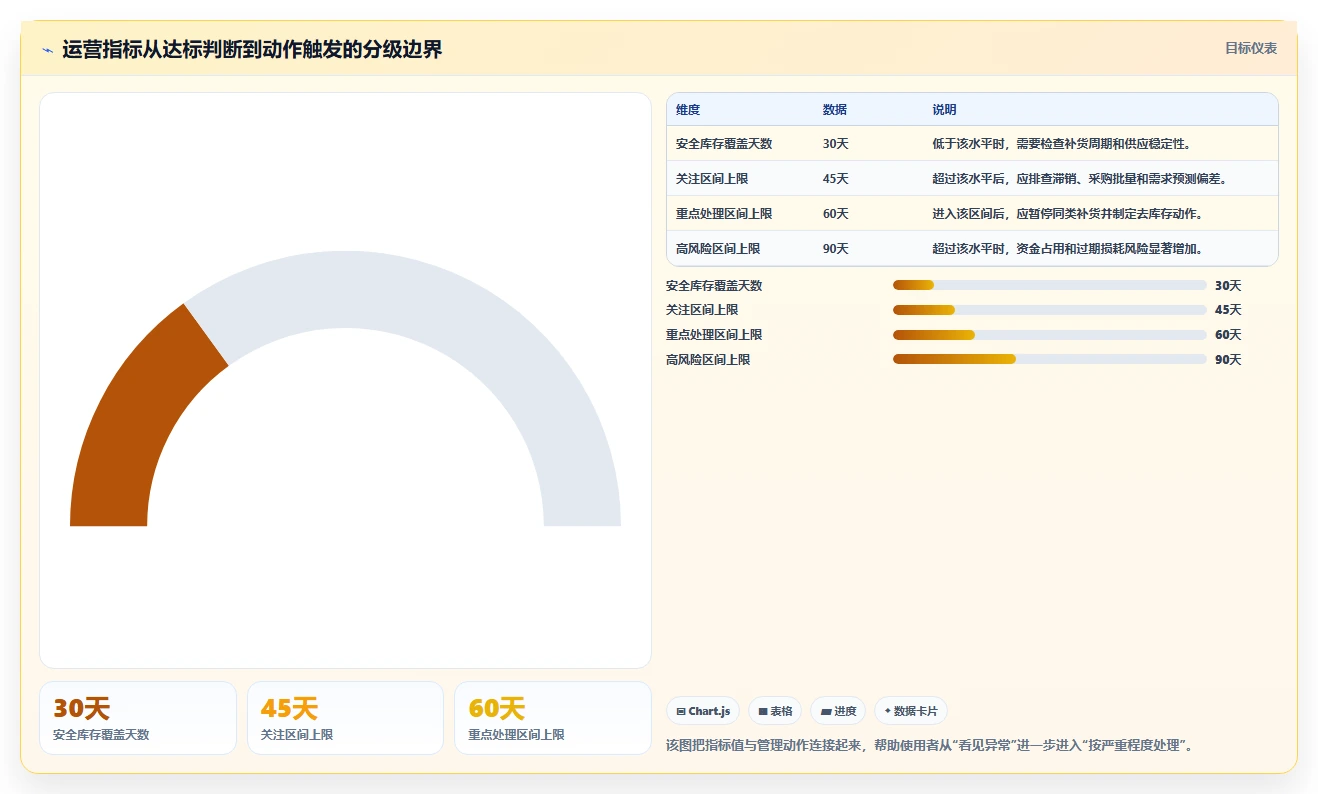Click the 90天 value beside the progress bar
The width and height of the screenshot is (1318, 794).
[1228, 360]
